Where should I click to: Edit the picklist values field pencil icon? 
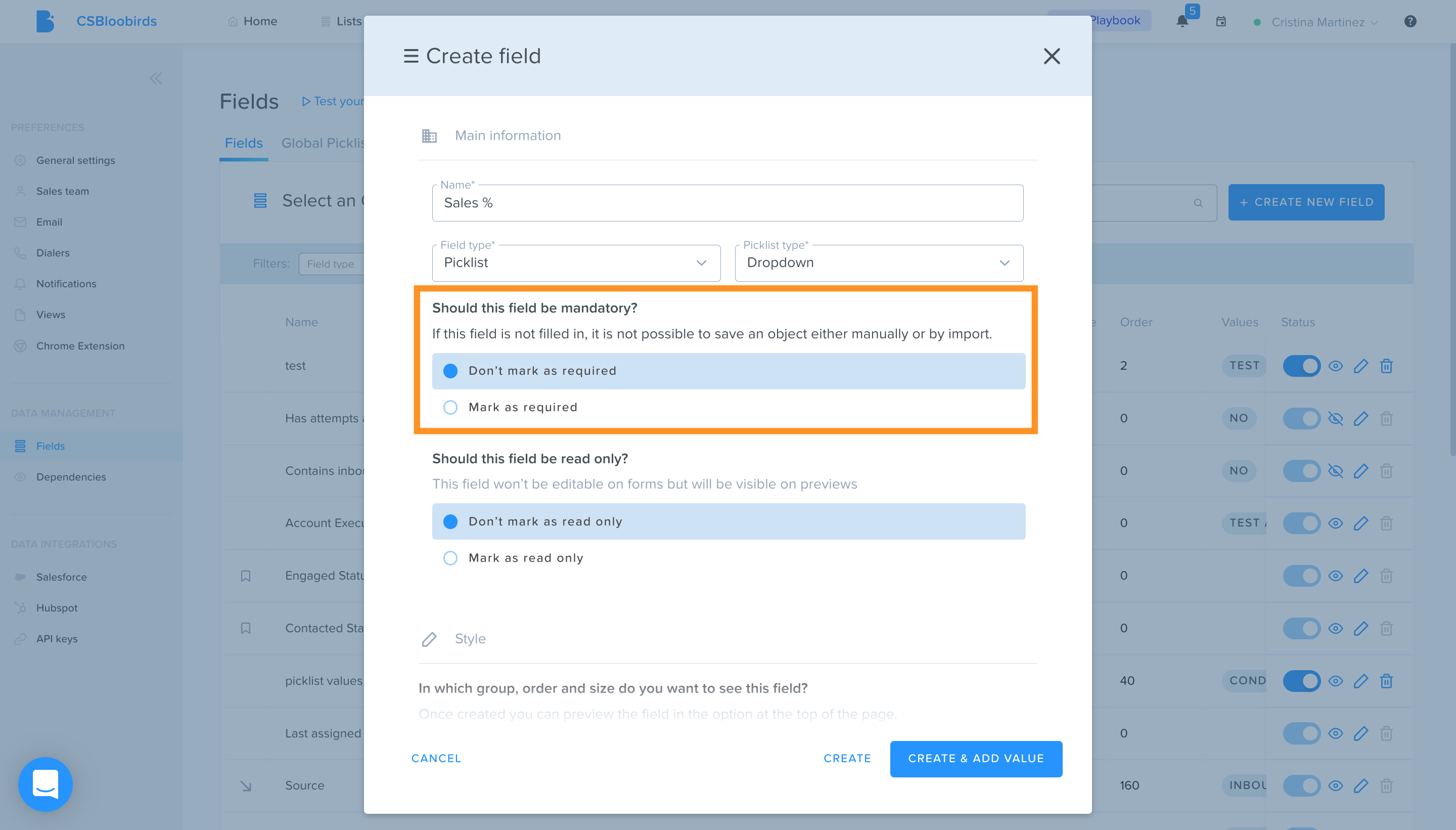click(x=1361, y=681)
